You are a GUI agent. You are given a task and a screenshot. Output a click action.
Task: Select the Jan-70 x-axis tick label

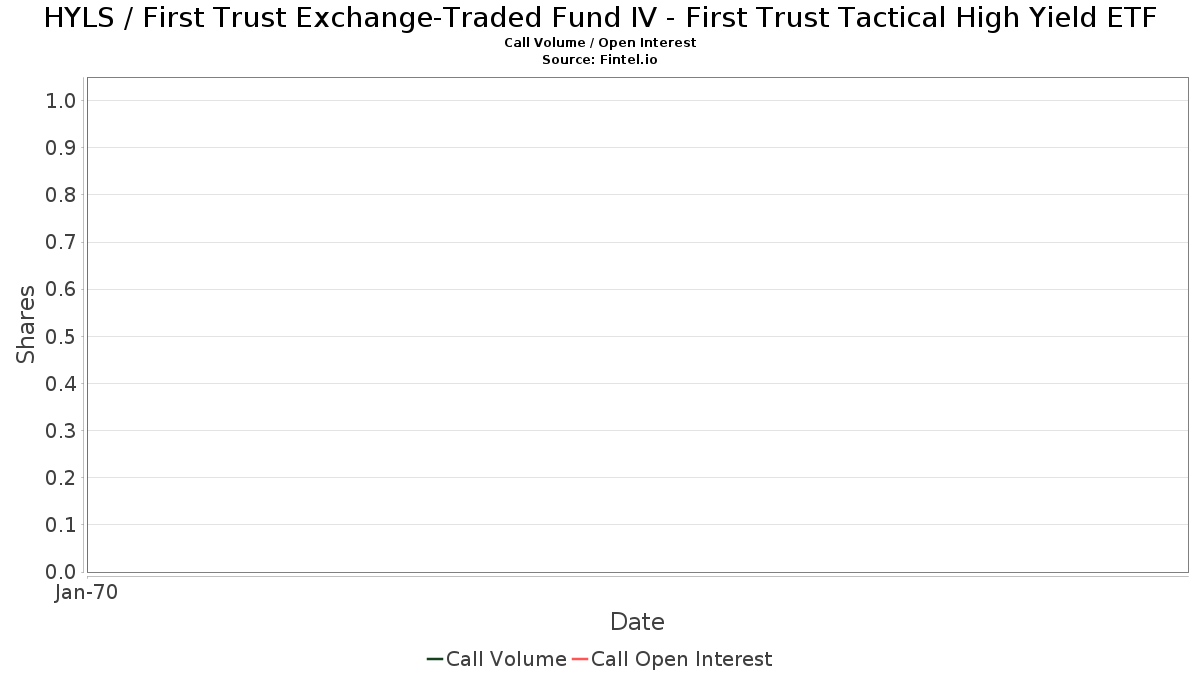(x=87, y=593)
